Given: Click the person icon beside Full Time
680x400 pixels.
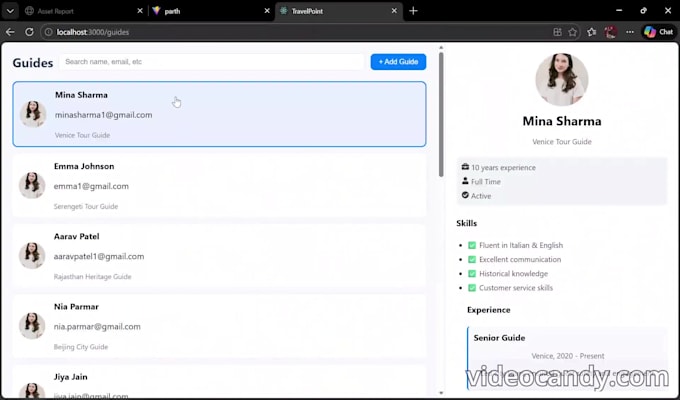Looking at the screenshot, I should (465, 181).
